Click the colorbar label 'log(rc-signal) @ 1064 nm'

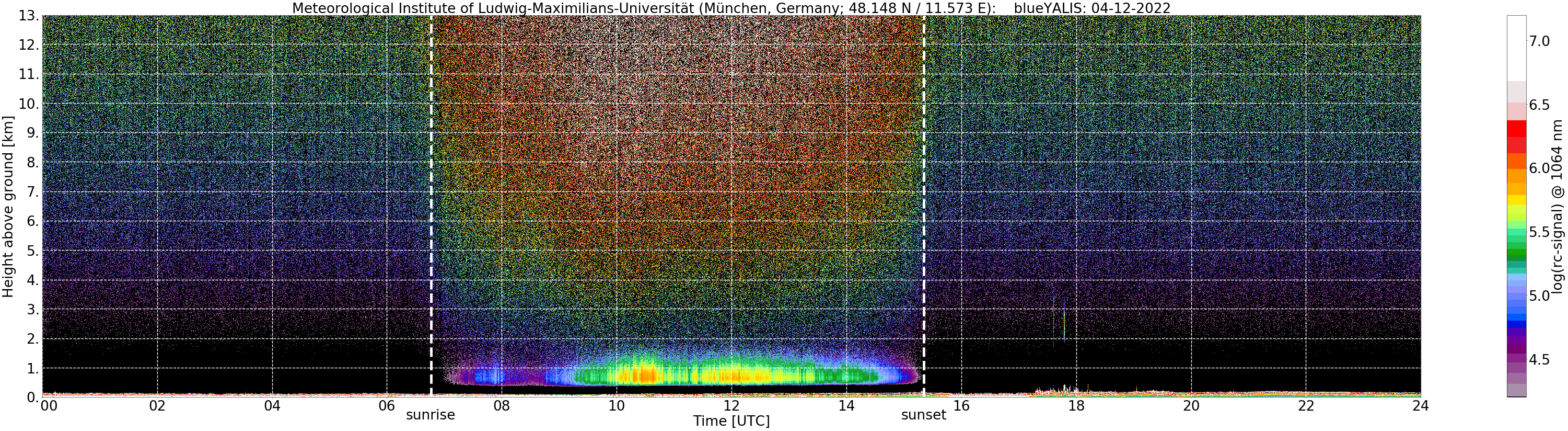1558,206
